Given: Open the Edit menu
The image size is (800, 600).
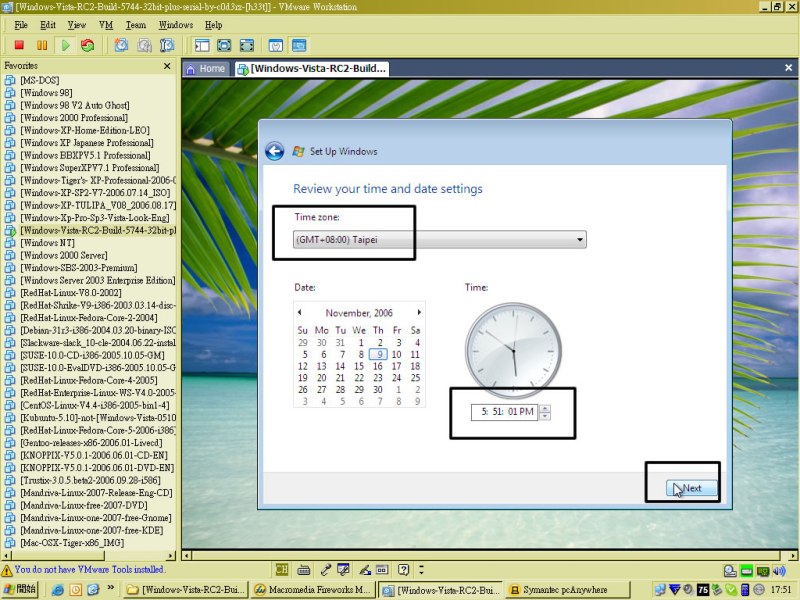Looking at the screenshot, I should tap(48, 25).
